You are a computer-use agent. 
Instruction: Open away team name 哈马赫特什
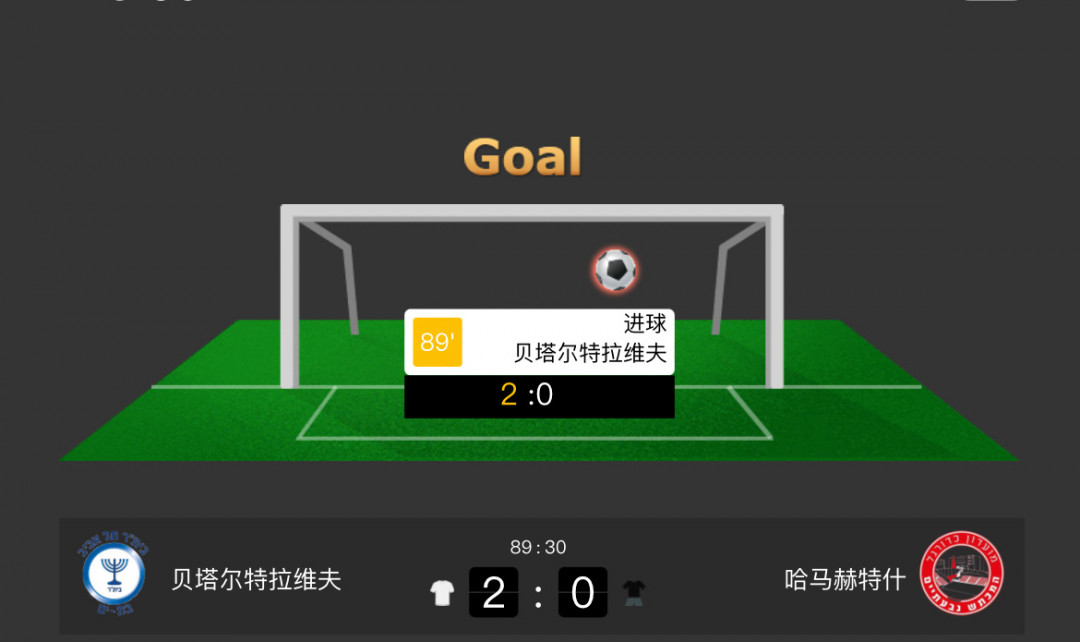click(844, 579)
